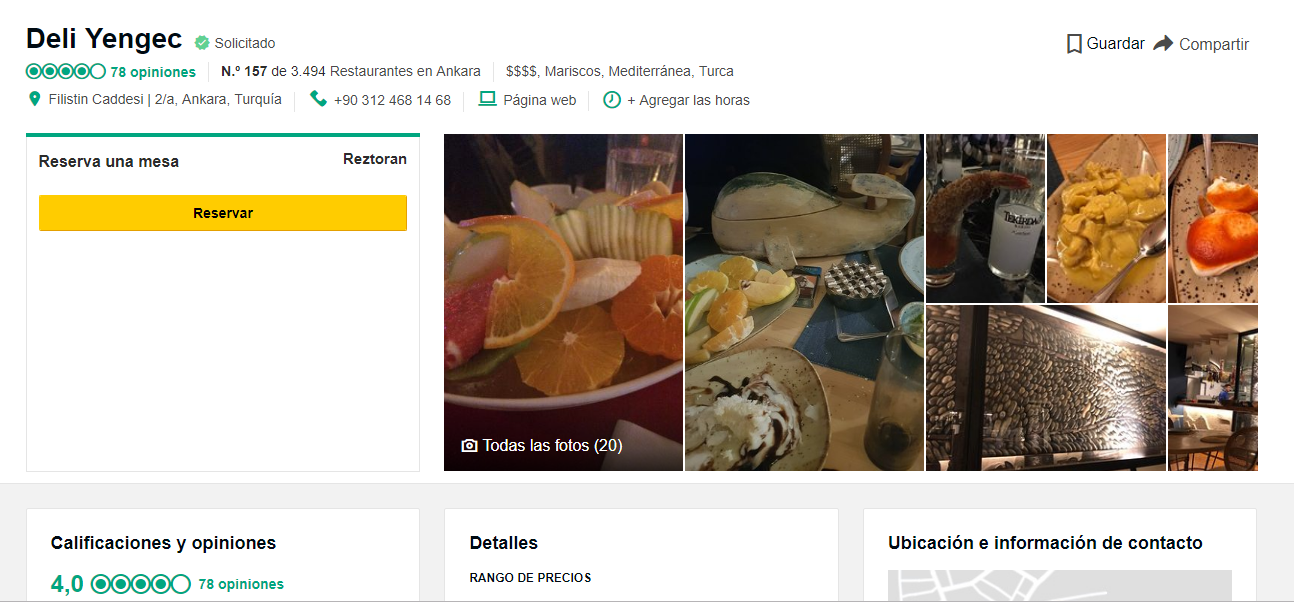The height and width of the screenshot is (606, 1294).
Task: Click the phone icon beside the number
Action: 318,99
